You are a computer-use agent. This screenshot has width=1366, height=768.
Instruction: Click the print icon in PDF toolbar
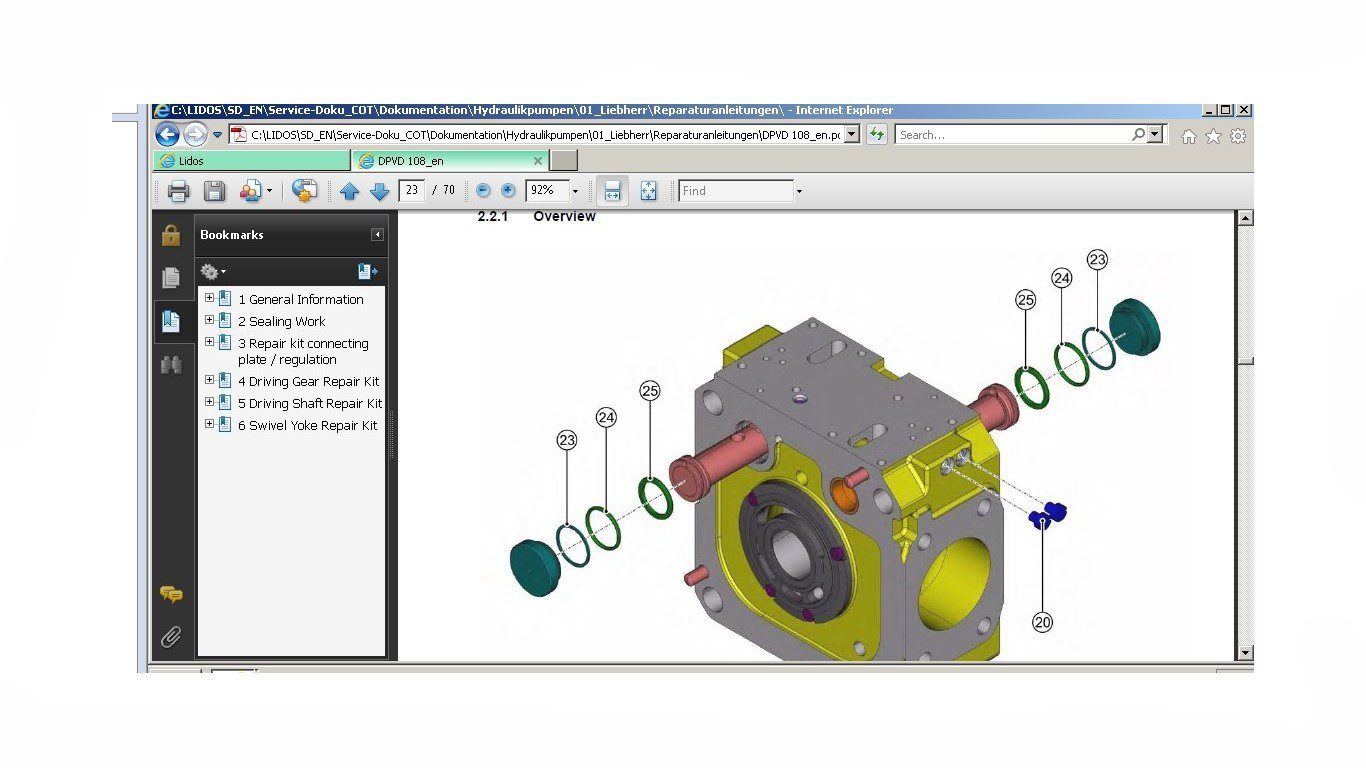[179, 191]
